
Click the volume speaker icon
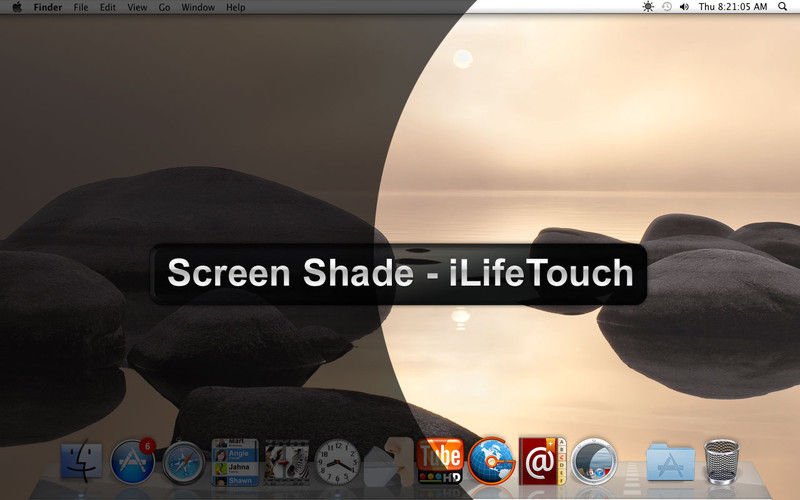[684, 7]
